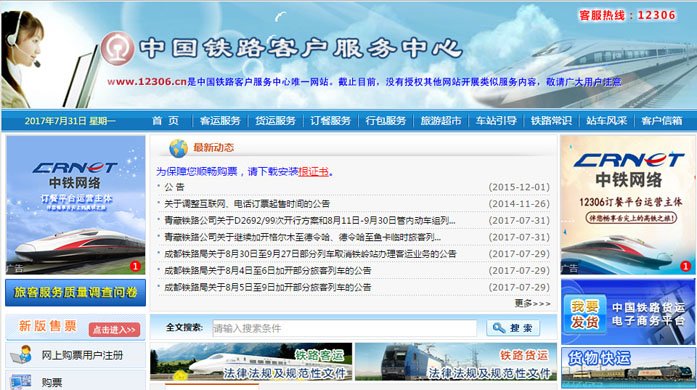Click 网上购票用户注册 link
The image size is (697, 390).
[82, 355]
